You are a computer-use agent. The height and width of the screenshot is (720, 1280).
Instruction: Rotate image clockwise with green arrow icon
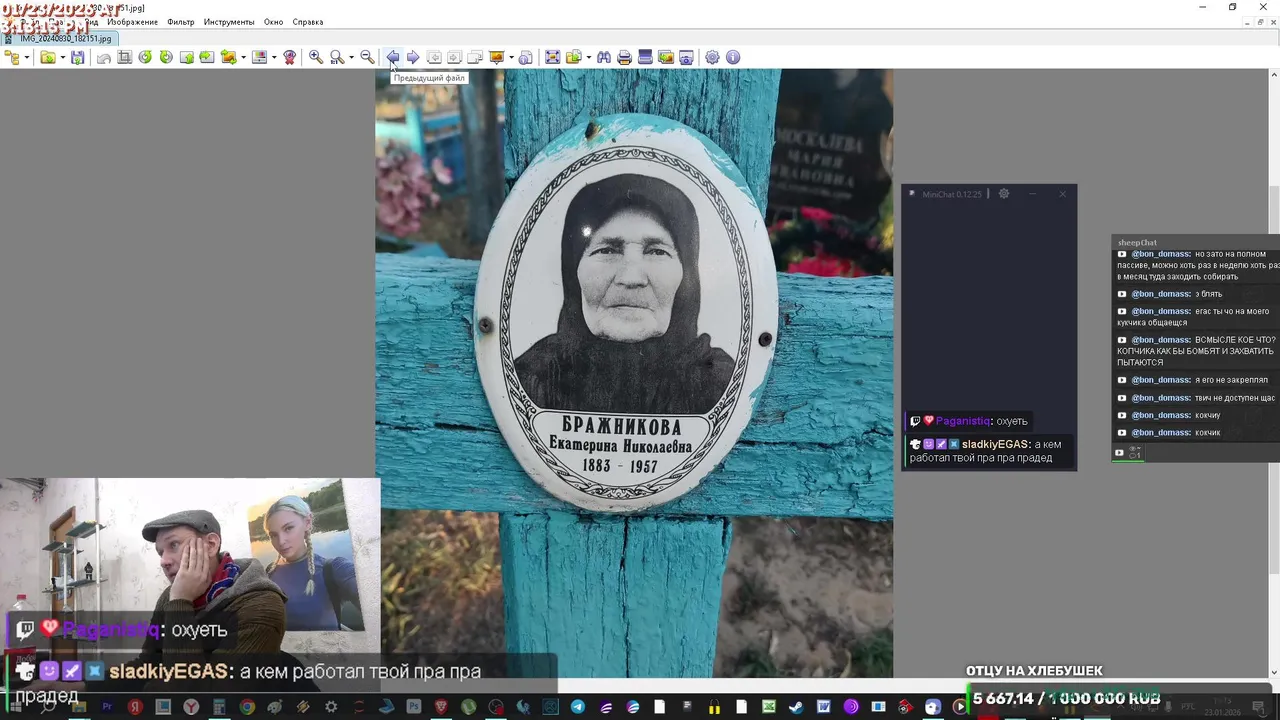pyautogui.click(x=166, y=57)
